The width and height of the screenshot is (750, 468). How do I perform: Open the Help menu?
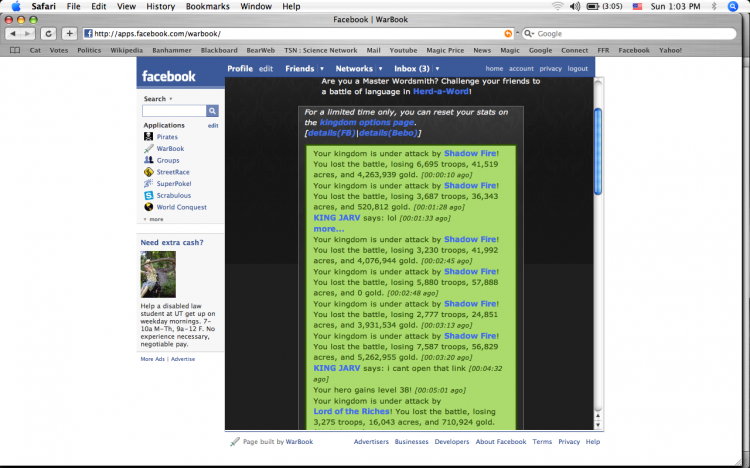coord(291,6)
